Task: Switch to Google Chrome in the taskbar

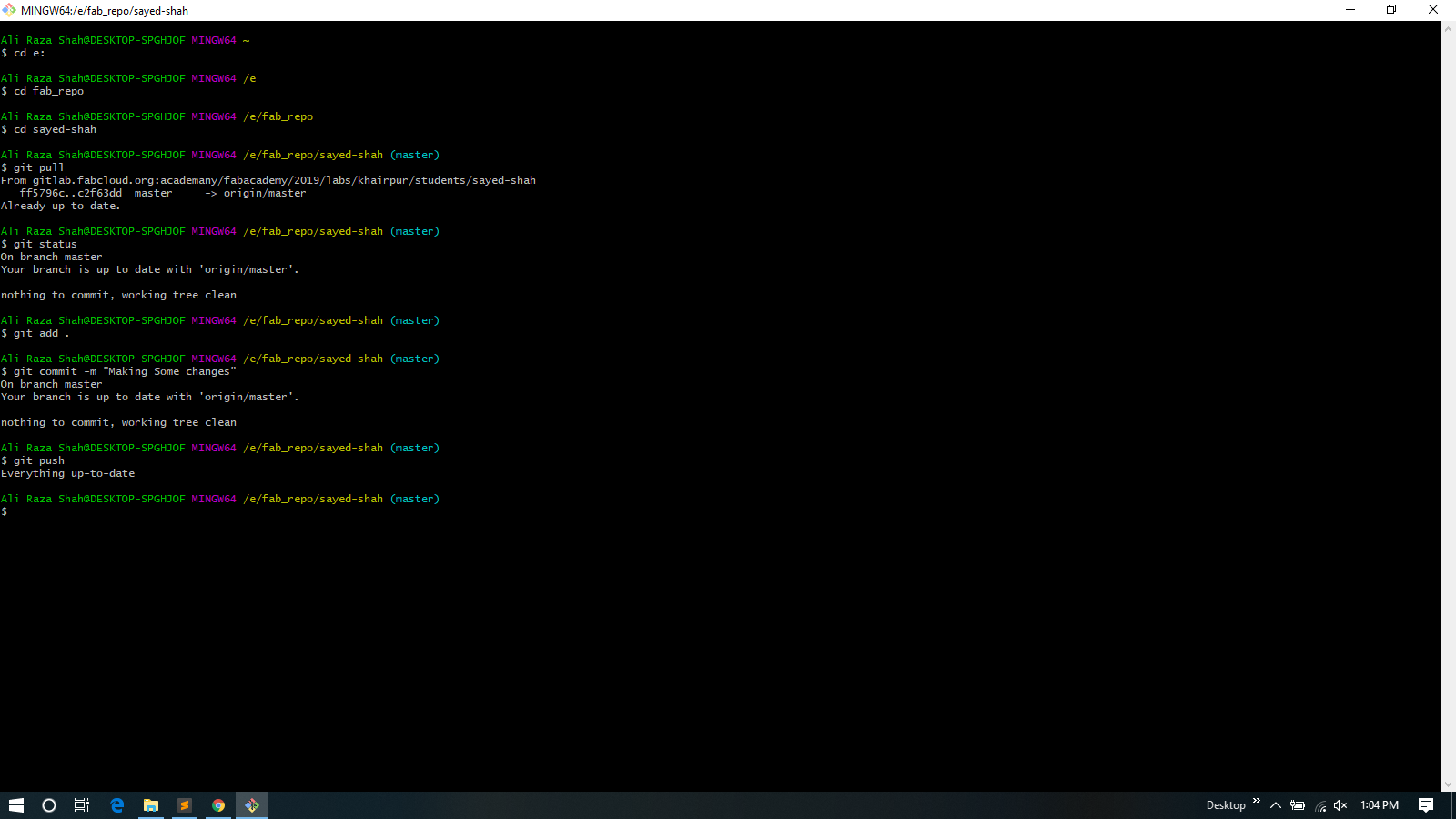Action: pos(218,805)
